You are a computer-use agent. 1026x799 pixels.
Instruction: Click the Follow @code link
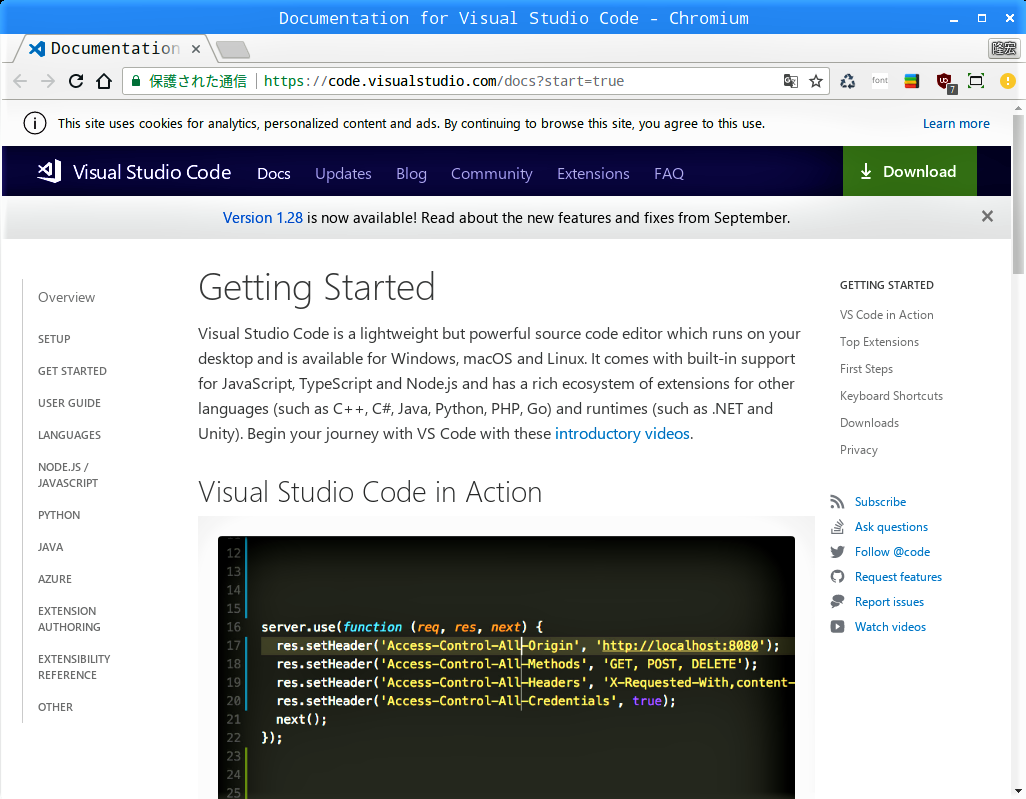point(892,552)
